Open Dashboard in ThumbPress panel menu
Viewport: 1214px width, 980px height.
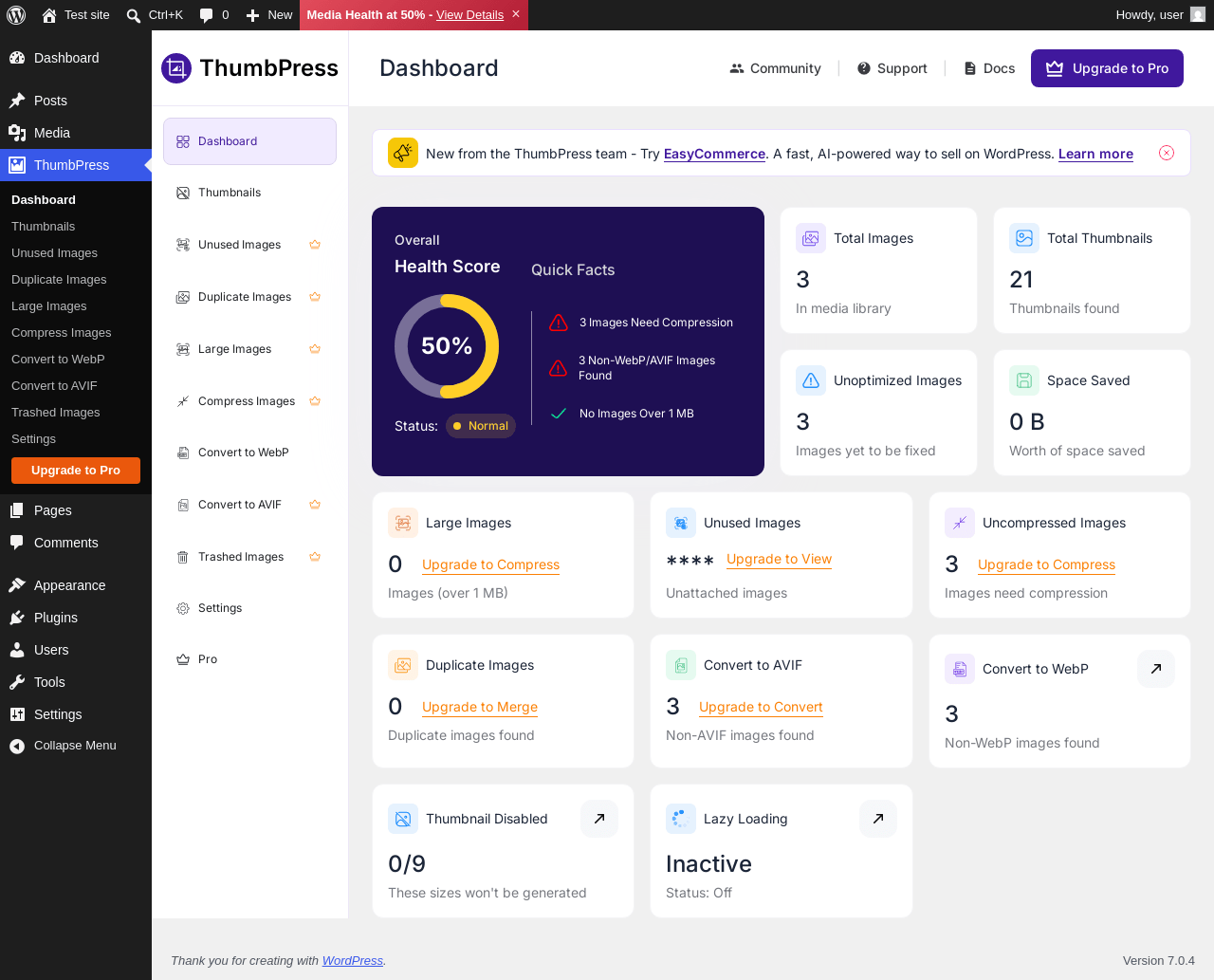(249, 141)
